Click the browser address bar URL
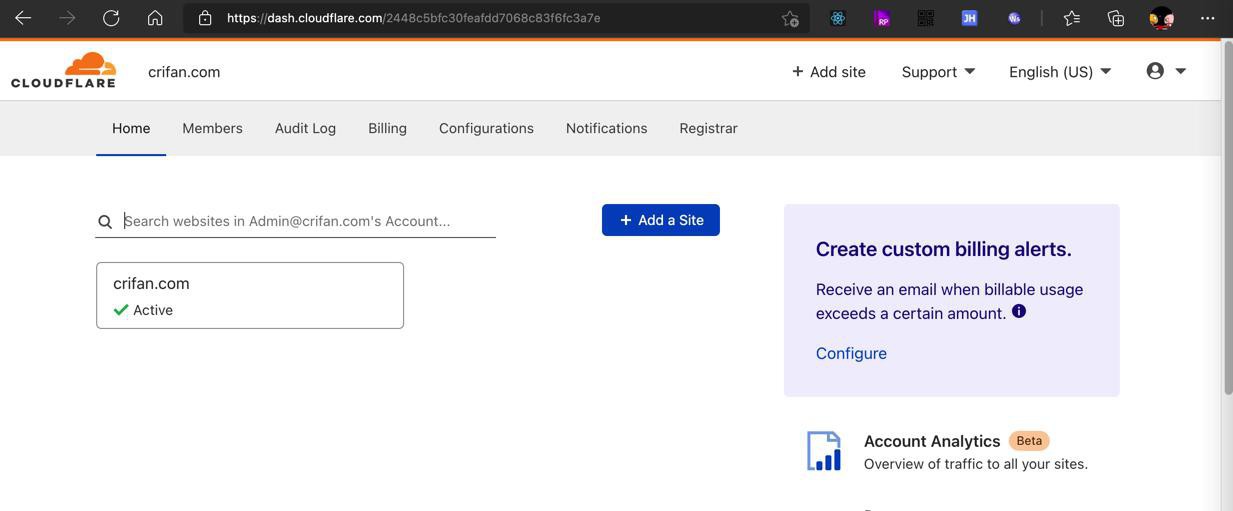This screenshot has height=511, width=1233. [413, 18]
